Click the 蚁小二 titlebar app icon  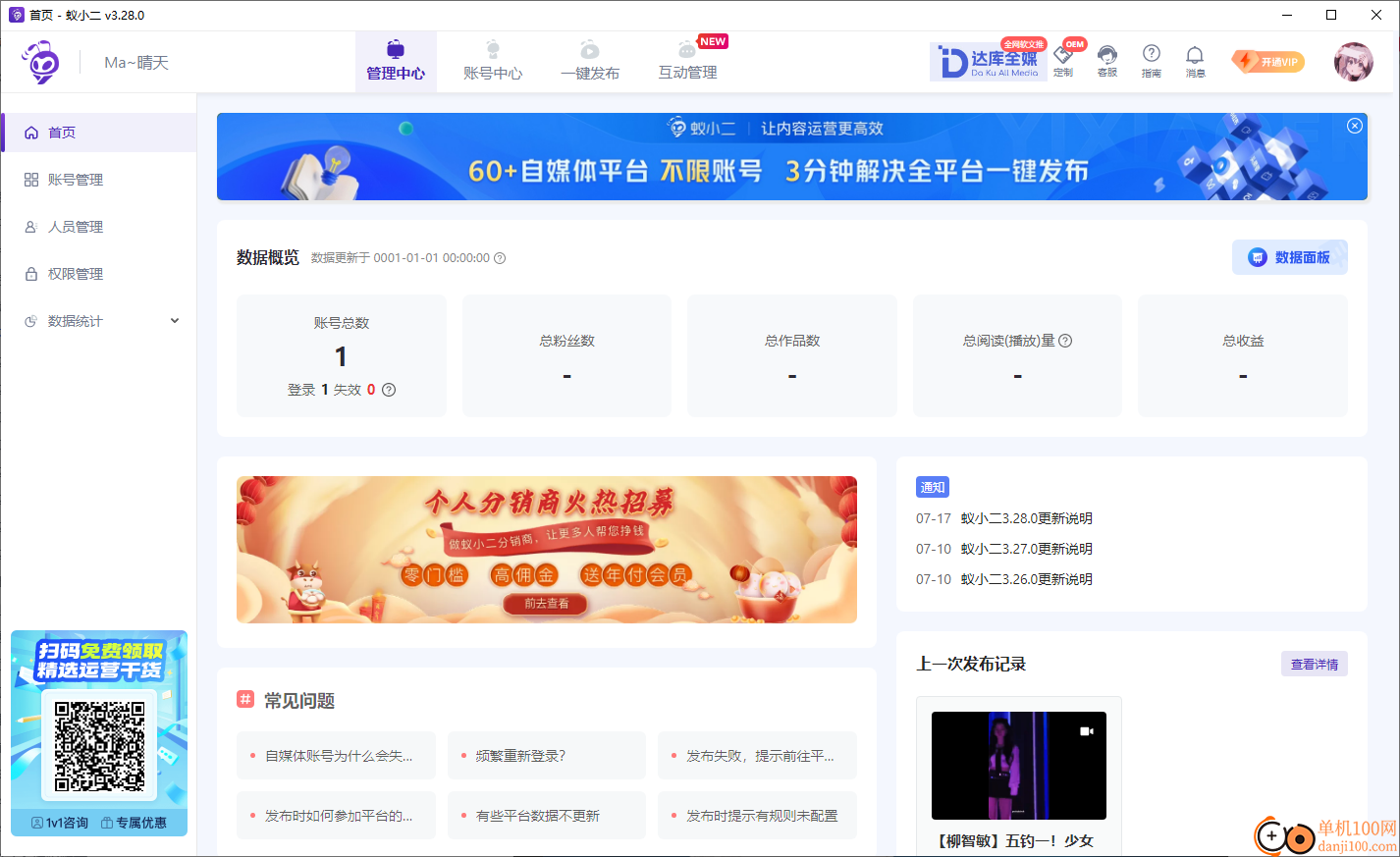tap(16, 15)
